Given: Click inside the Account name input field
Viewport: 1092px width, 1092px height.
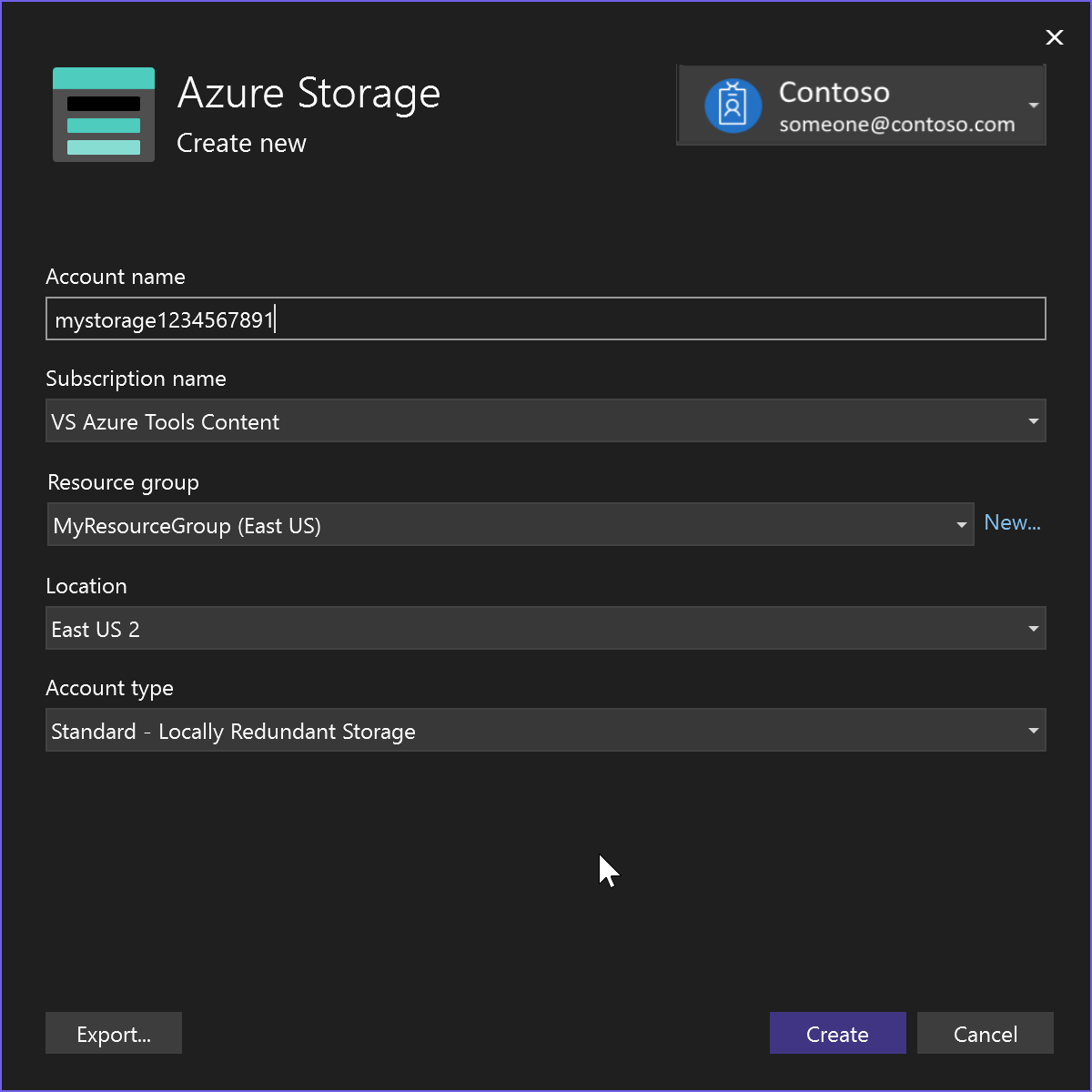Looking at the screenshot, I should pyautogui.click(x=544, y=318).
